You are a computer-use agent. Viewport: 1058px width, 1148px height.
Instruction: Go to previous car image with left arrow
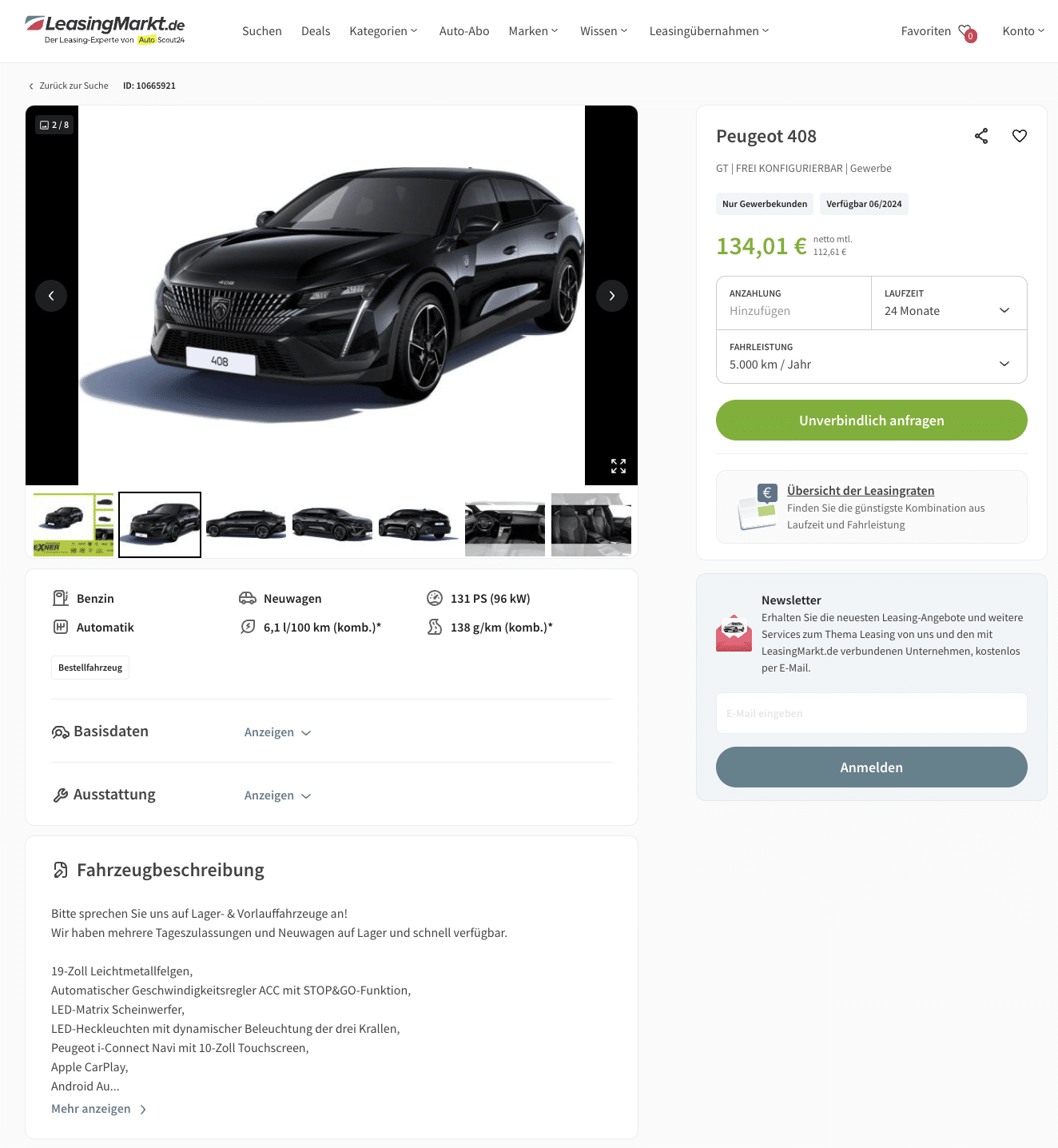(x=51, y=296)
